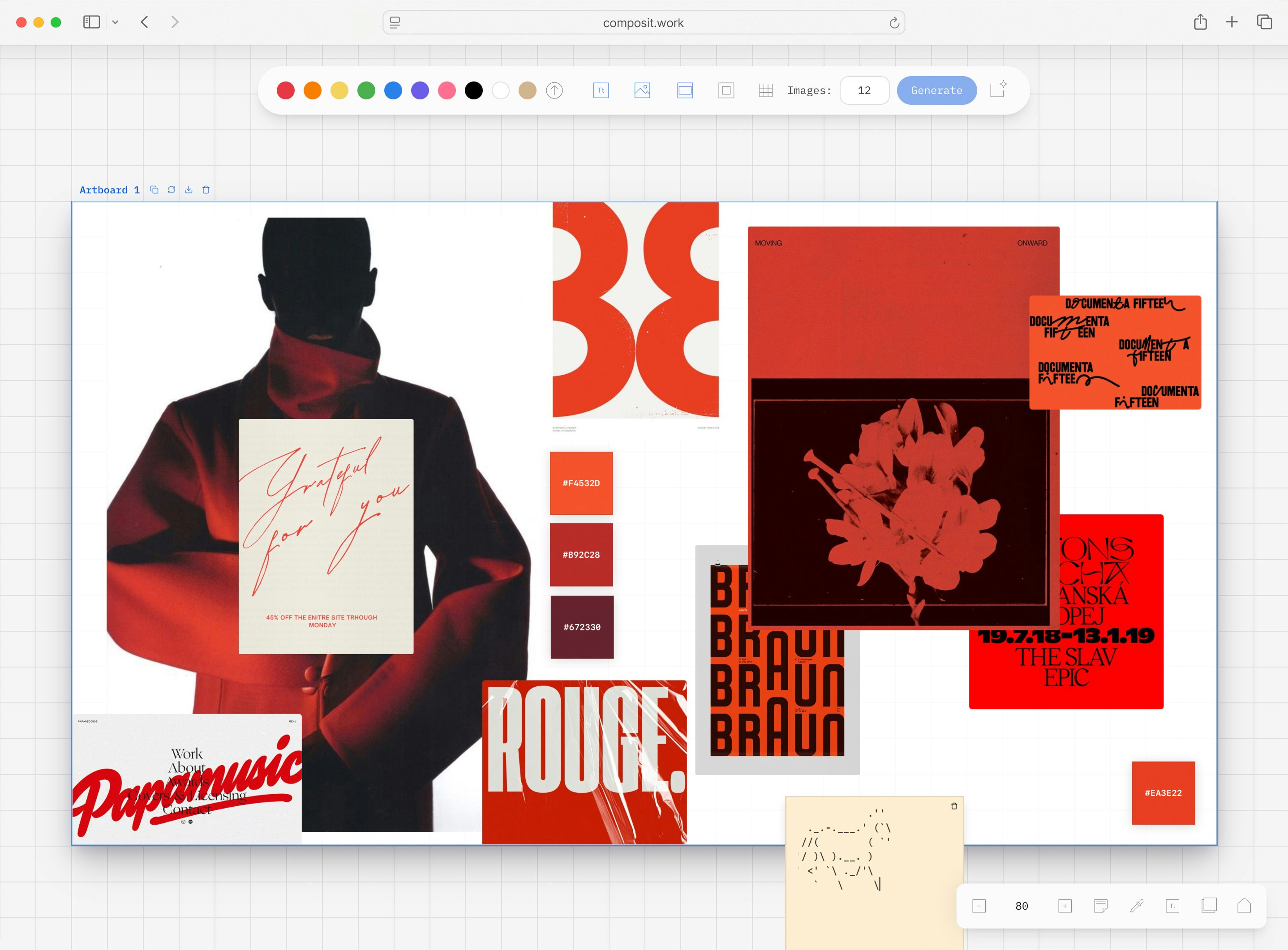Select the Artboard 1 label
Image resolution: width=1288 pixels, height=950 pixels.
coord(109,190)
